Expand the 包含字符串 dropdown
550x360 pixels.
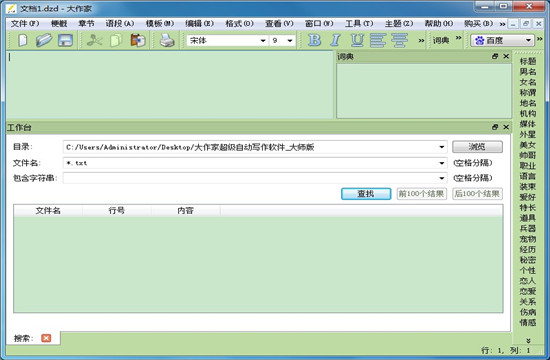(442, 178)
